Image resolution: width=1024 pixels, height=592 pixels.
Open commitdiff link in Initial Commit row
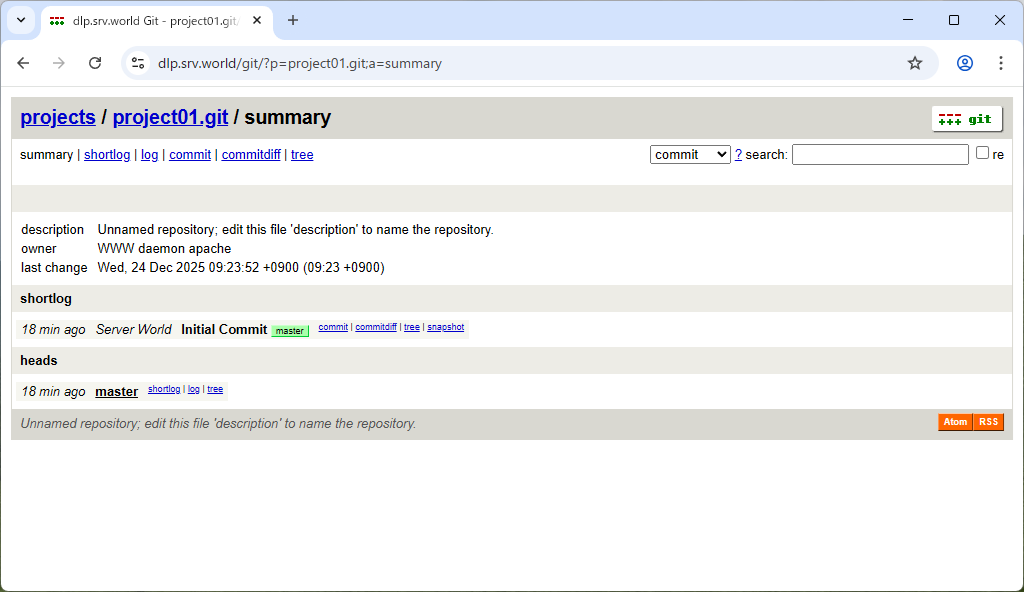click(x=376, y=327)
